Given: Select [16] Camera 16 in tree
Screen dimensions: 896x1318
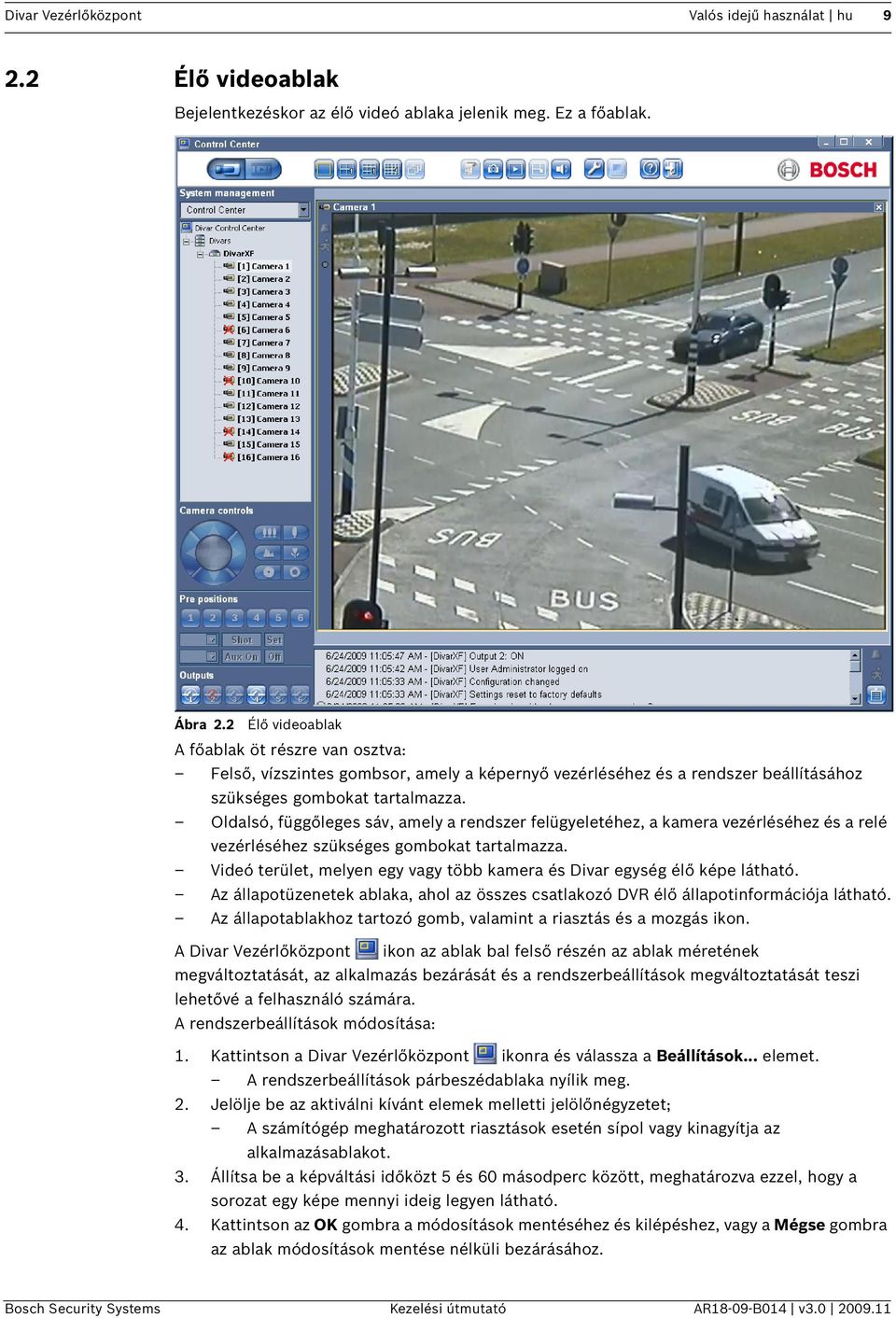Looking at the screenshot, I should click(x=268, y=457).
